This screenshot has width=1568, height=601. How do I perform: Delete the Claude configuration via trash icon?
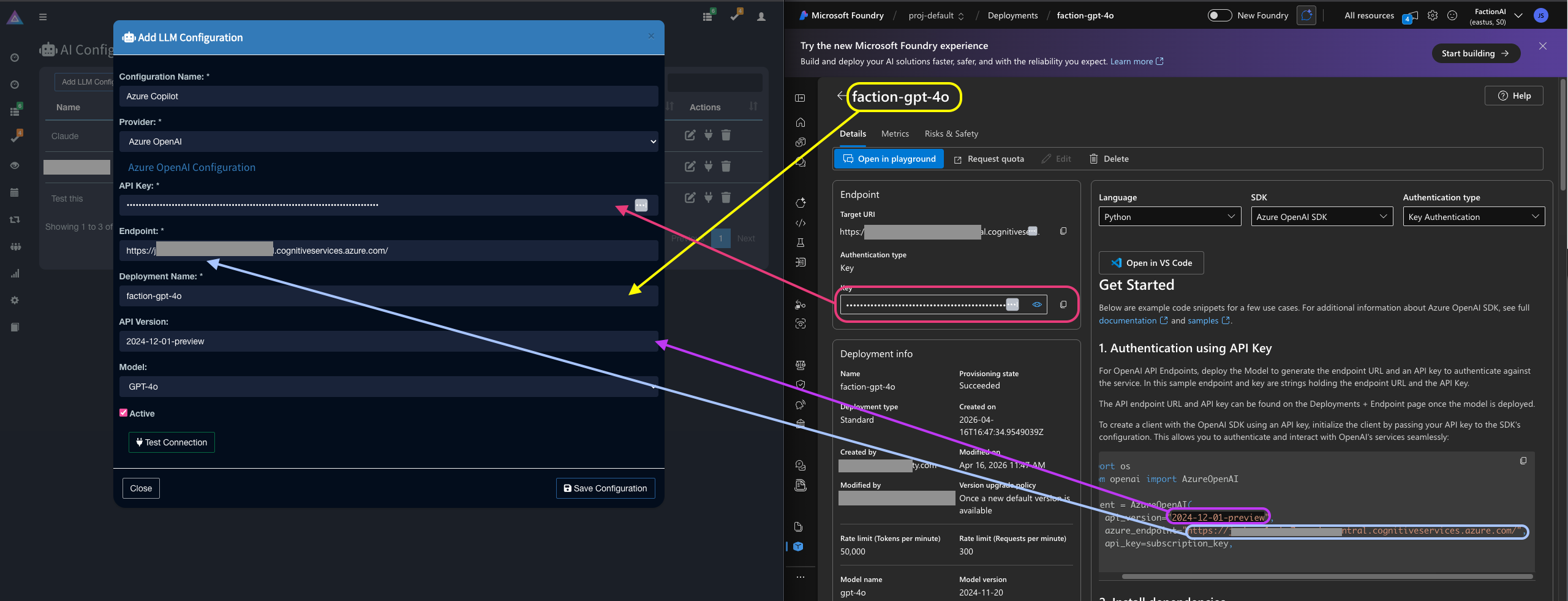(x=726, y=135)
